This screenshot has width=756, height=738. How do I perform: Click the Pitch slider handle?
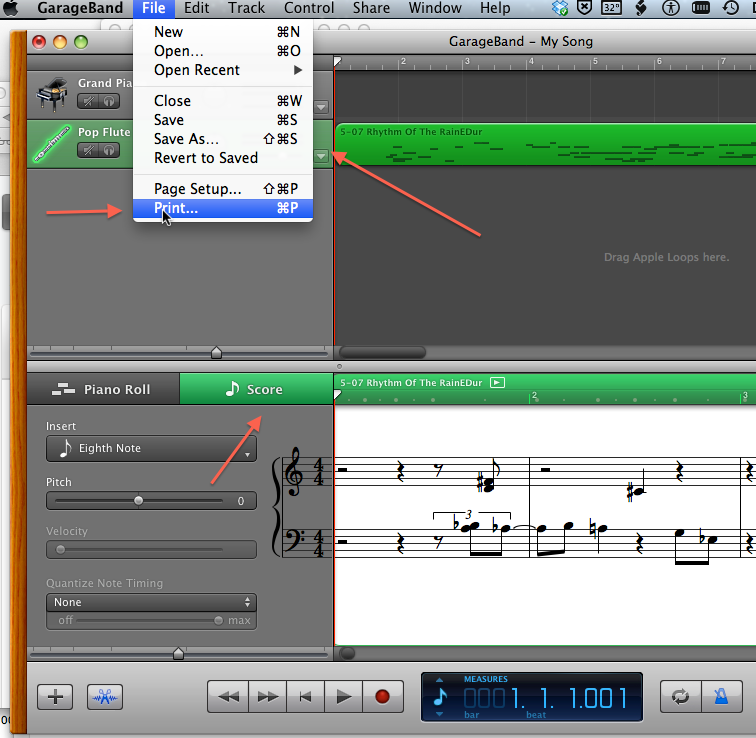pos(138,501)
